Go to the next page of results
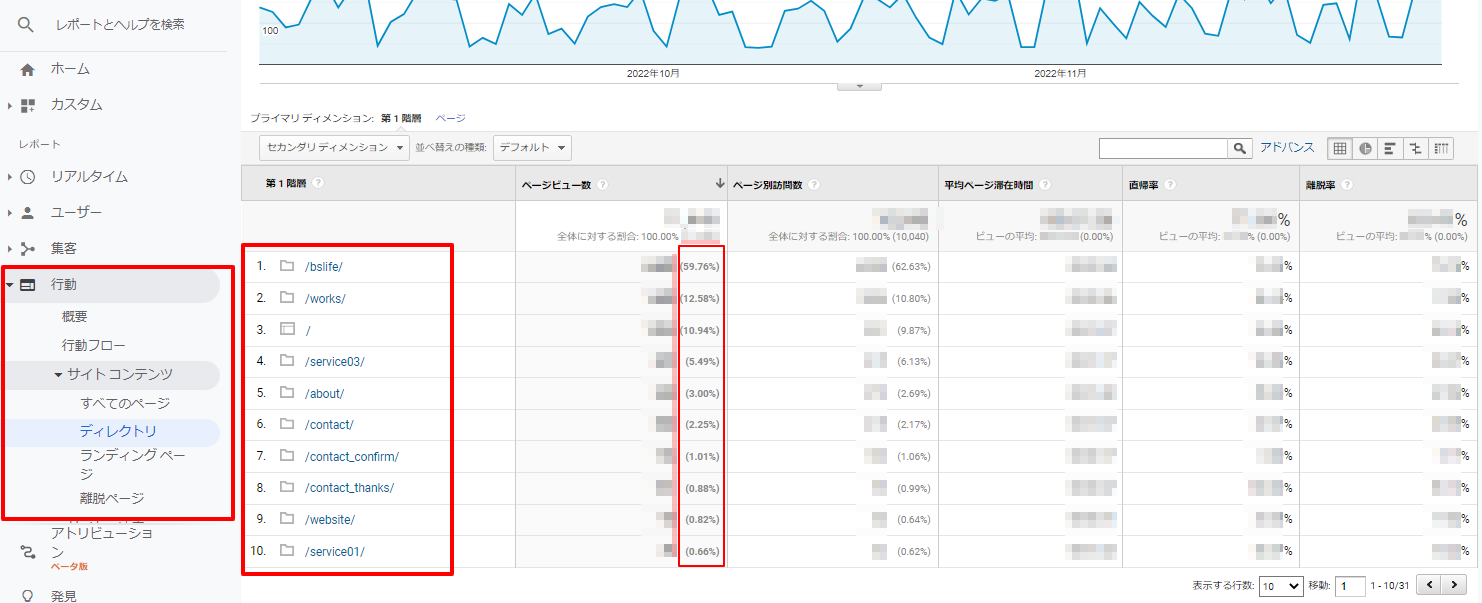 pos(1454,585)
